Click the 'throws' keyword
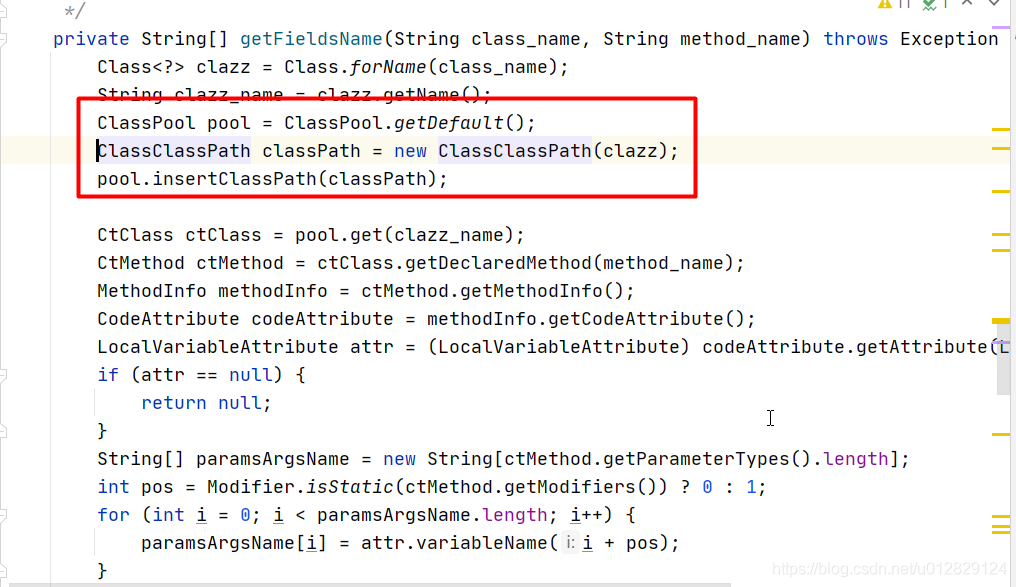The height and width of the screenshot is (587, 1016). (x=855, y=39)
